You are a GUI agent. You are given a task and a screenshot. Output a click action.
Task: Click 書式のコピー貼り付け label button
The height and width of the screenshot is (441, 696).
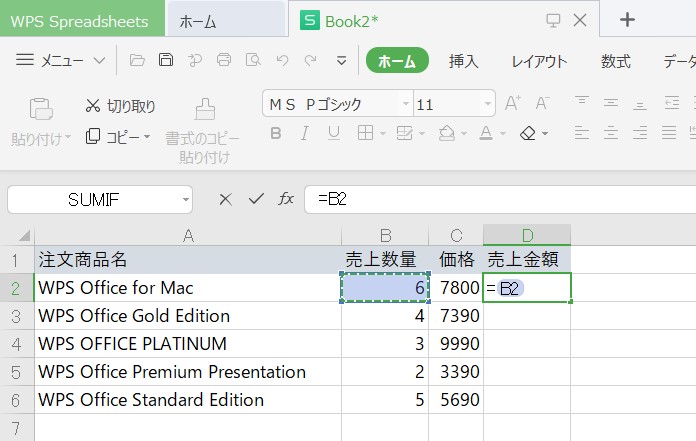click(x=204, y=147)
